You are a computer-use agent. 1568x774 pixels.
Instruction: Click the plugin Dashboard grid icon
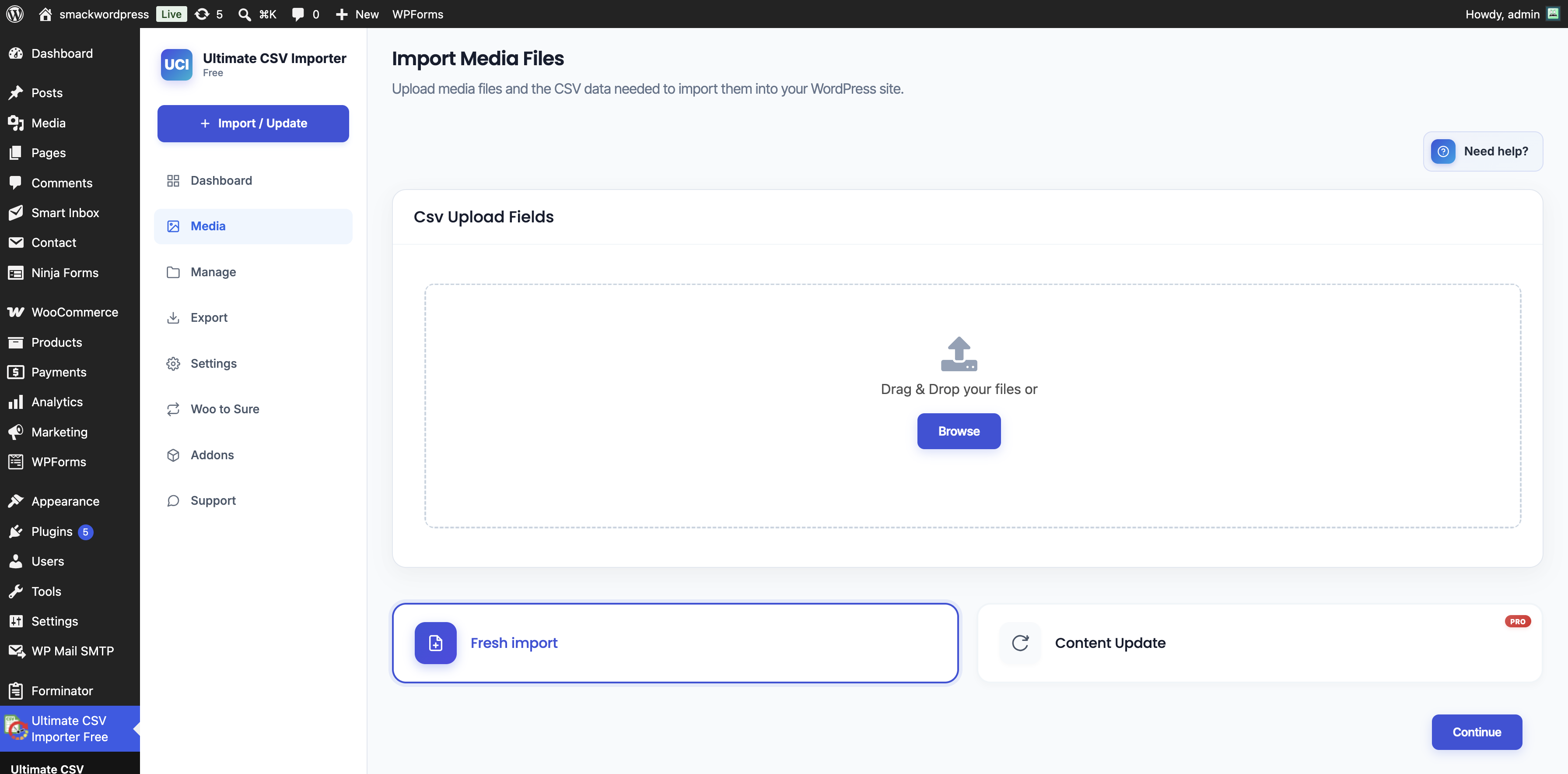pyautogui.click(x=173, y=180)
